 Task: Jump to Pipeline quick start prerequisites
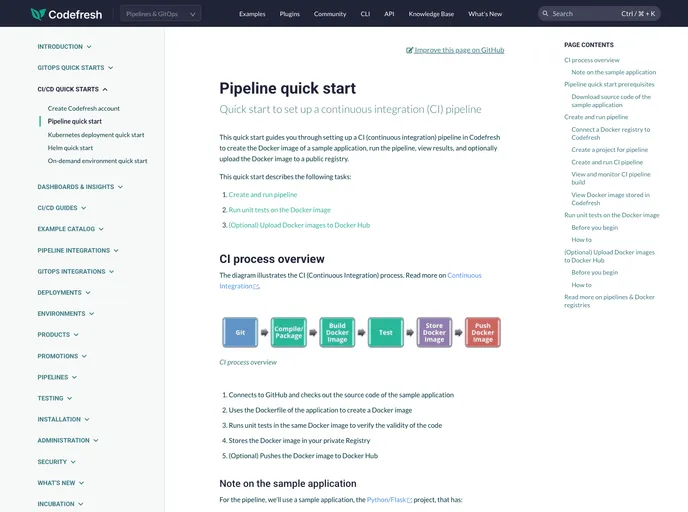coord(609,84)
